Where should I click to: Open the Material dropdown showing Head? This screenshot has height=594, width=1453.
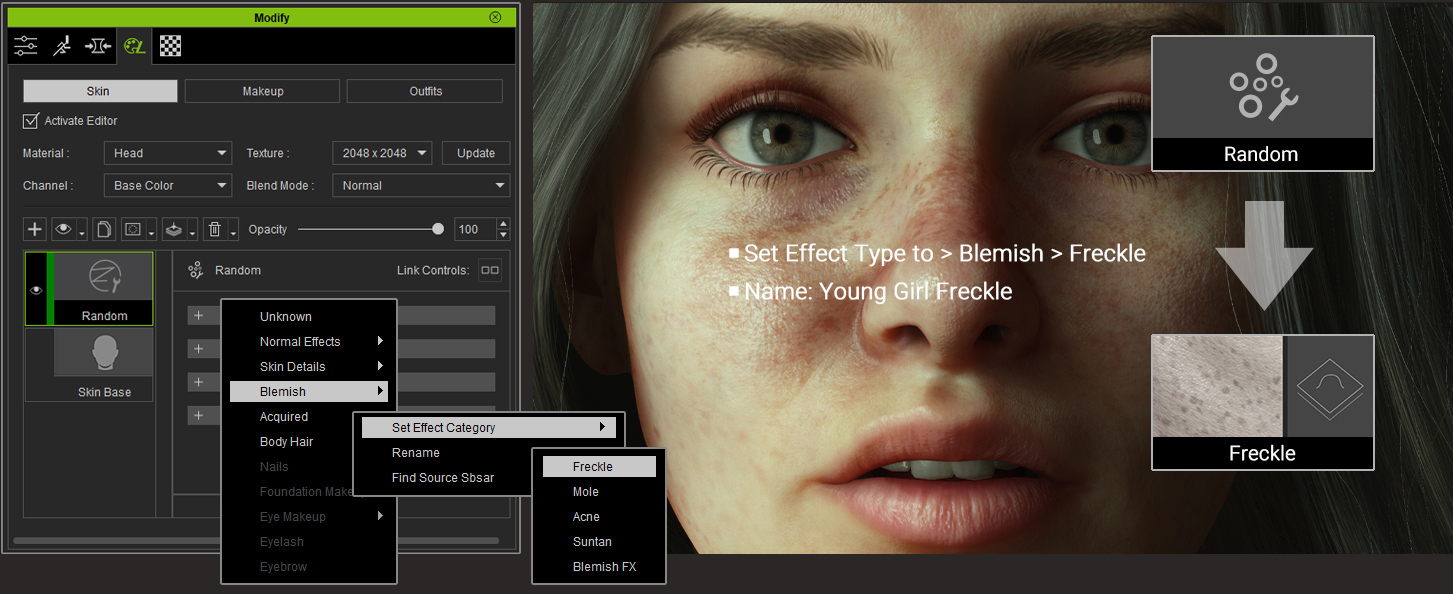pos(167,153)
